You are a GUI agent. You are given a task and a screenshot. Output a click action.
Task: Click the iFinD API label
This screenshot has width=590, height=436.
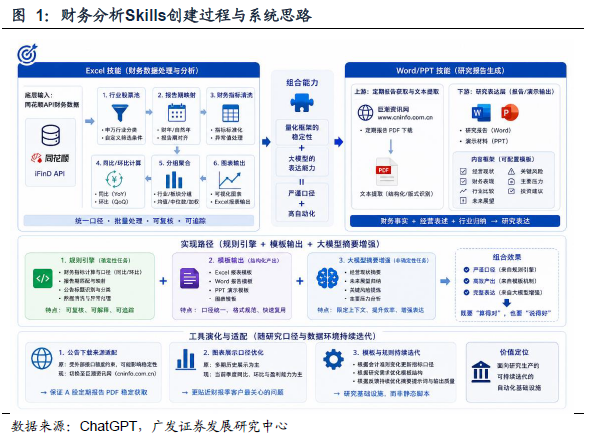coord(50,173)
